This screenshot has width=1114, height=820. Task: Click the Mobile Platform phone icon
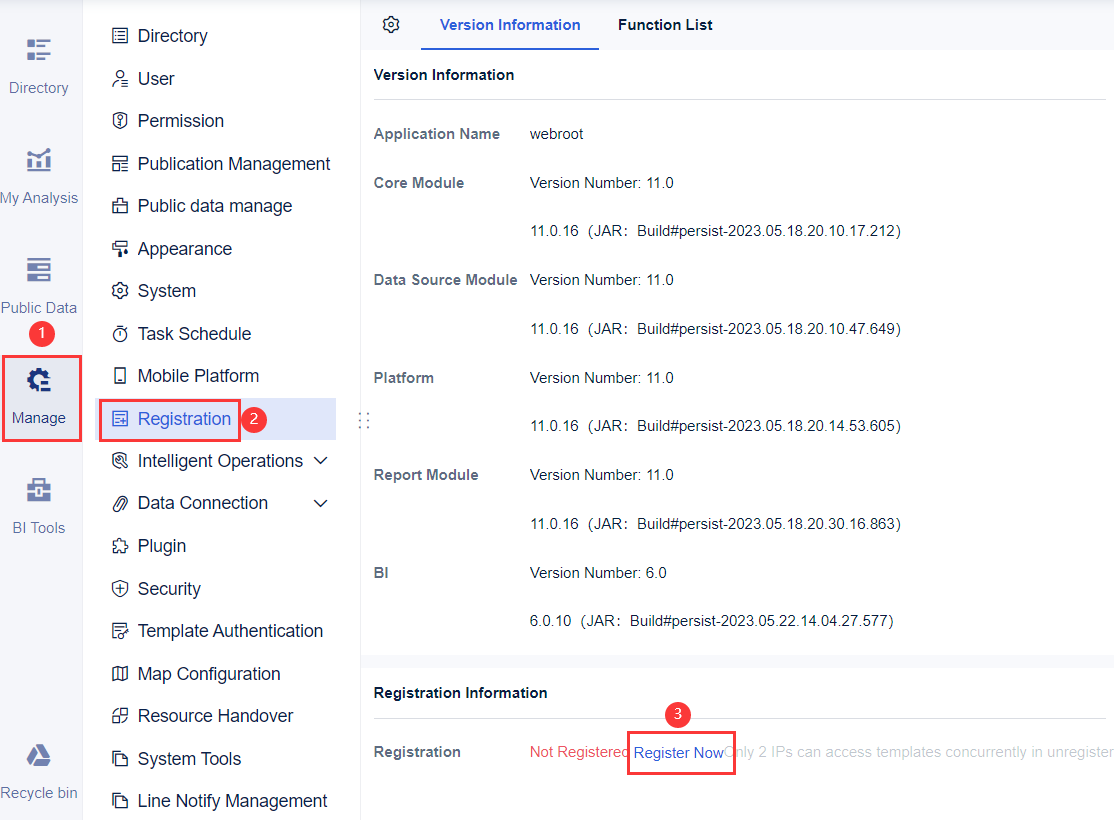[x=120, y=375]
